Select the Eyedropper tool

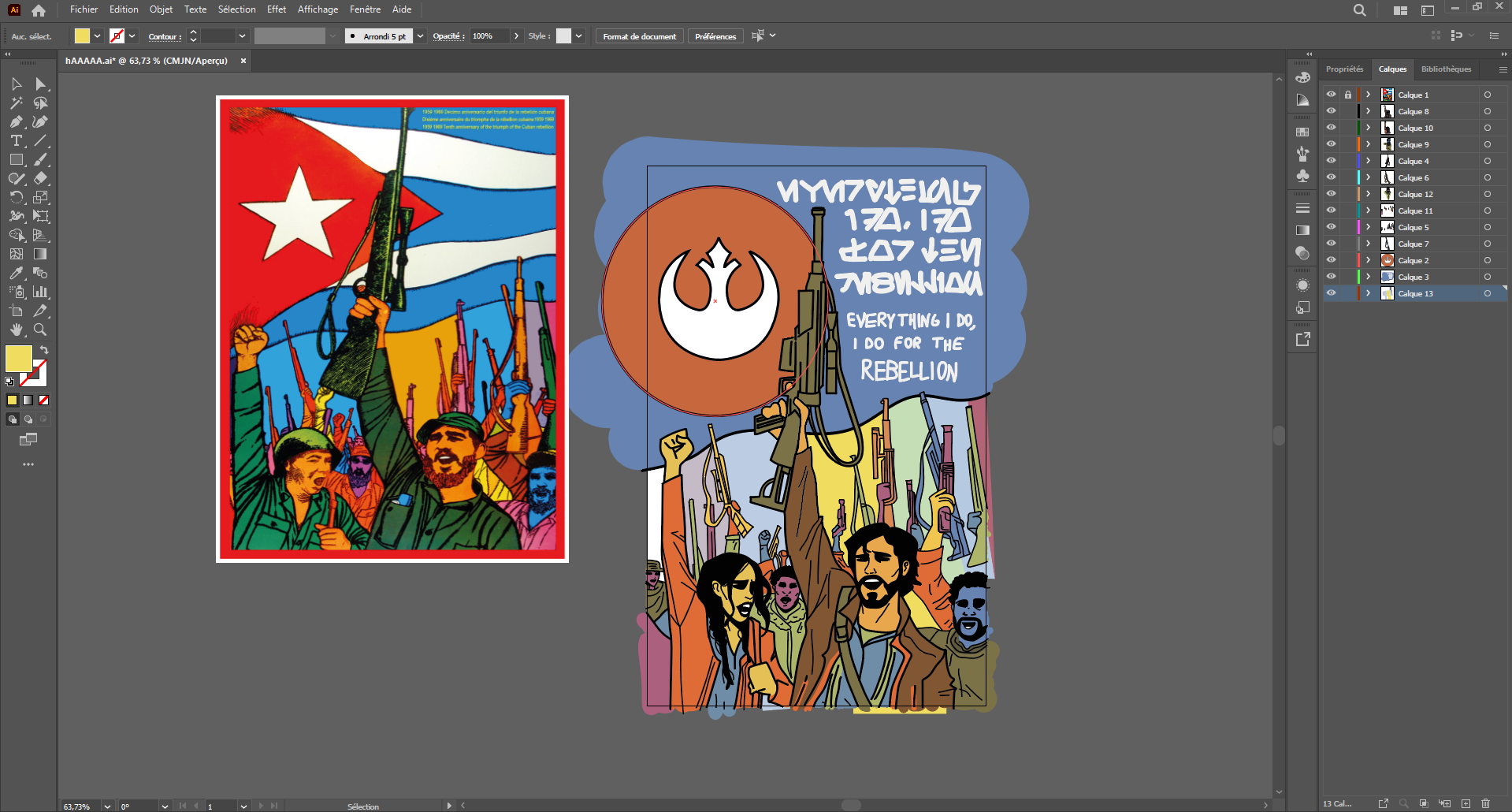click(17, 273)
